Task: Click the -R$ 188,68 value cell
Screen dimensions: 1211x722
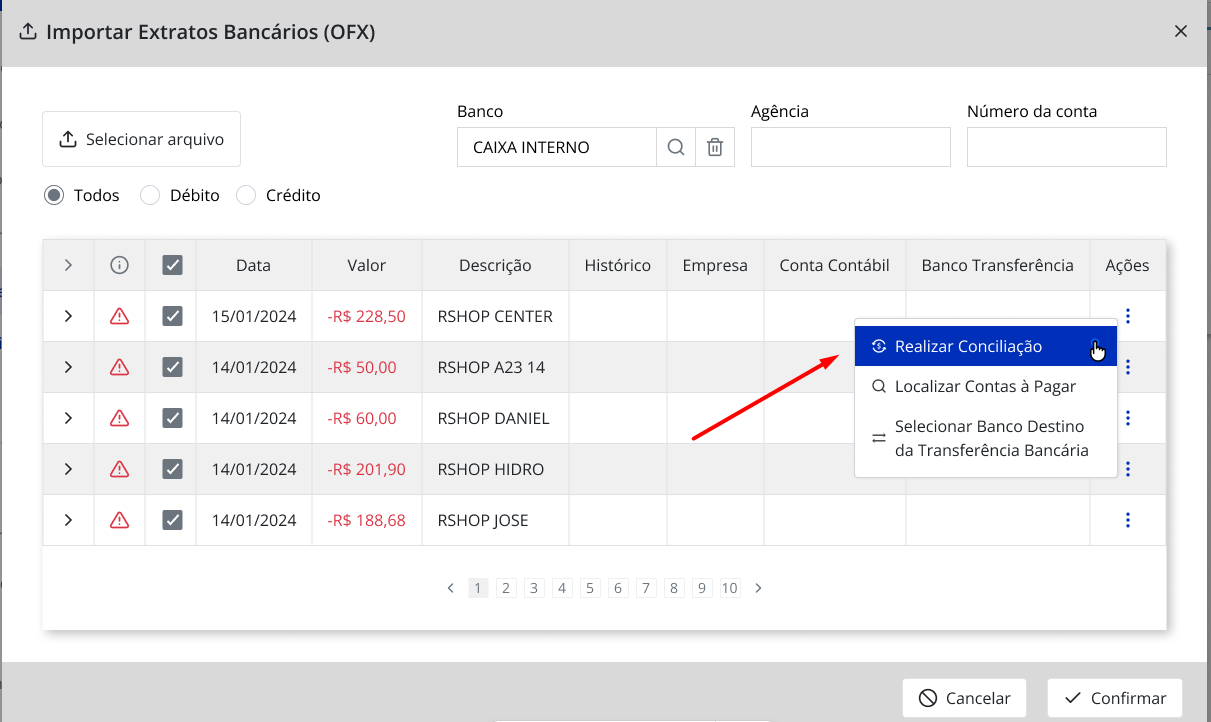Action: [x=367, y=520]
